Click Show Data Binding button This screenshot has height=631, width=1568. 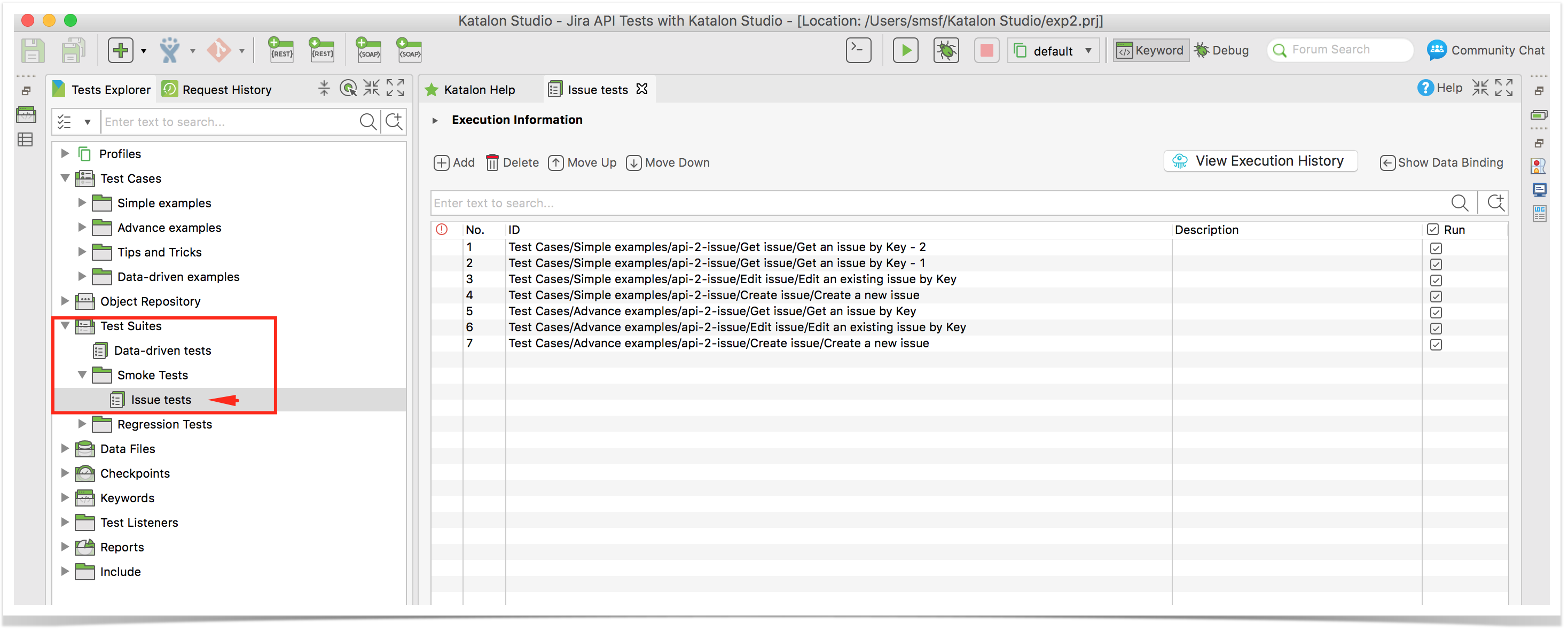1442,163
